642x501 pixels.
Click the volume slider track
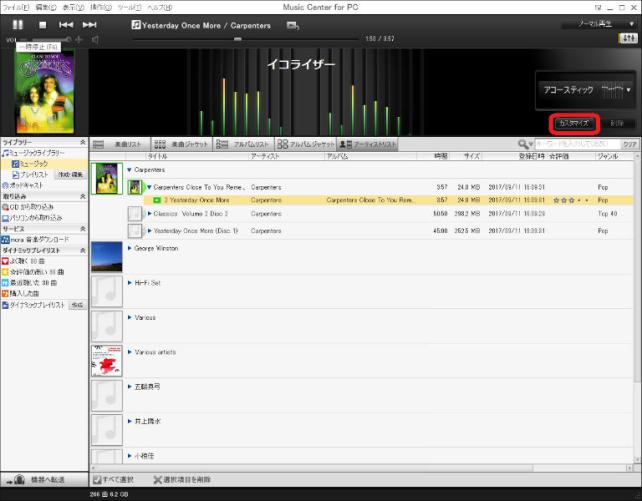click(50, 40)
